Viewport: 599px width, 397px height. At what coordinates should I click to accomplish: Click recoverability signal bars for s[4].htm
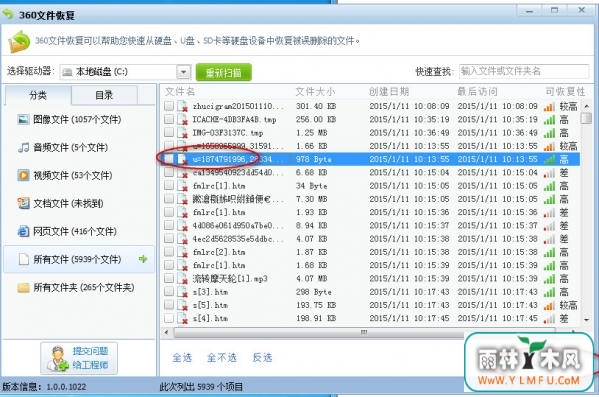click(x=549, y=319)
